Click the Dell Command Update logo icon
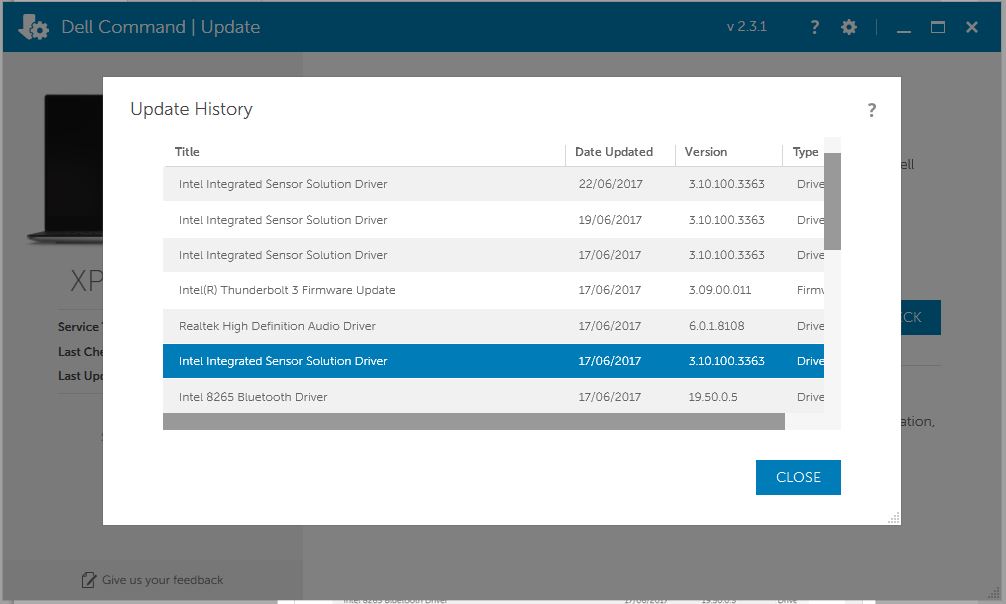 [x=33, y=27]
